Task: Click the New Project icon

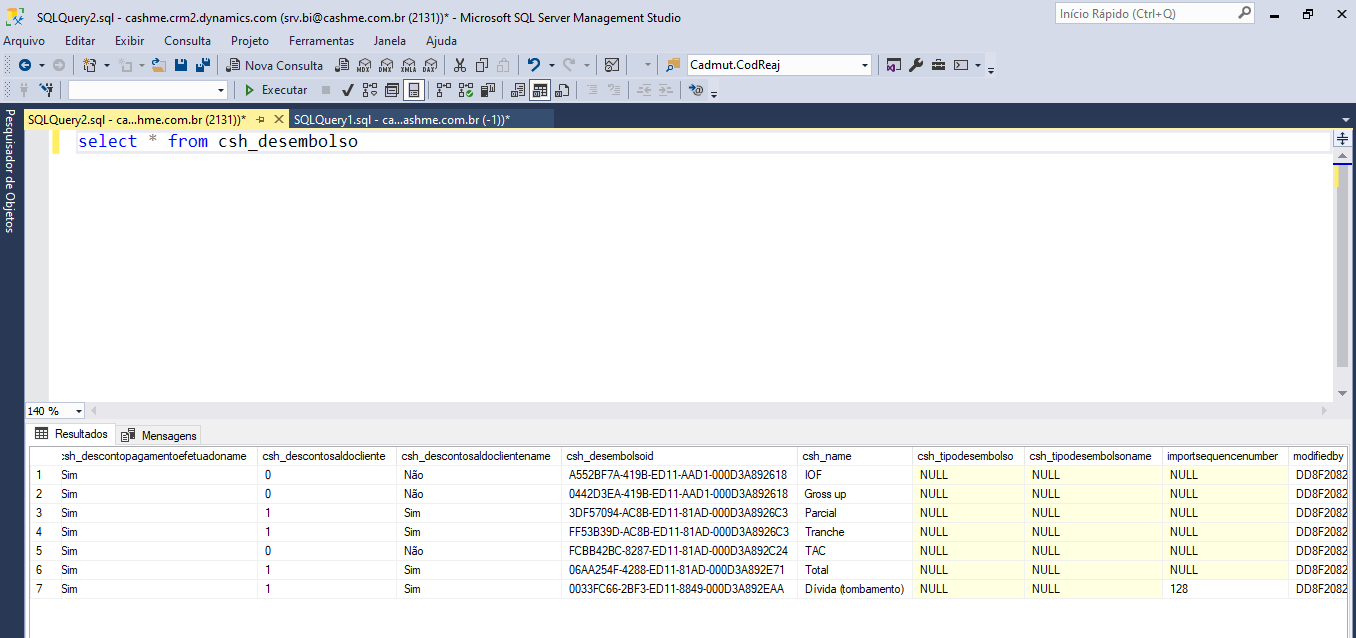Action: (x=90, y=65)
